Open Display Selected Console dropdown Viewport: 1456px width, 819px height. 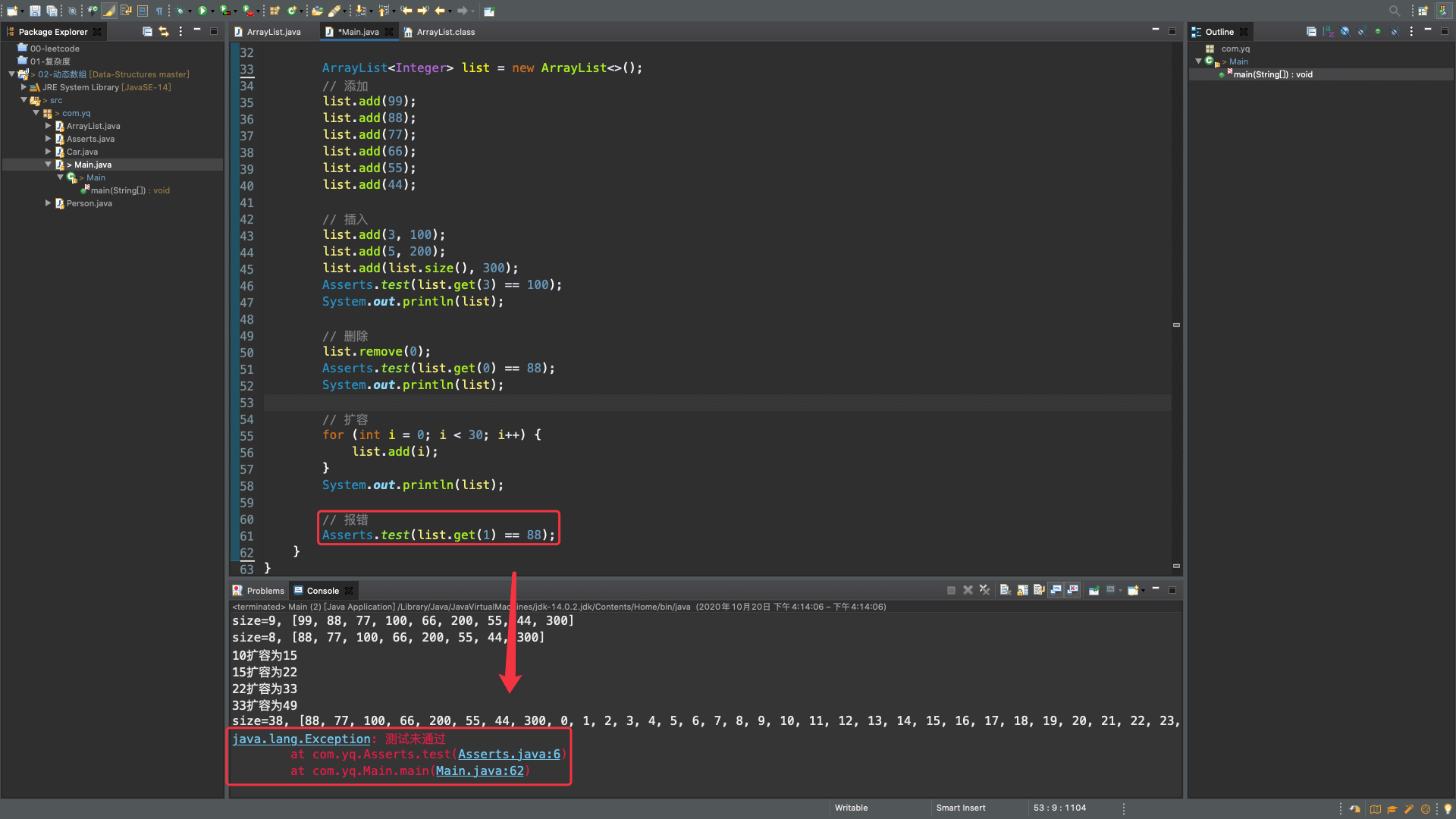[x=1120, y=590]
